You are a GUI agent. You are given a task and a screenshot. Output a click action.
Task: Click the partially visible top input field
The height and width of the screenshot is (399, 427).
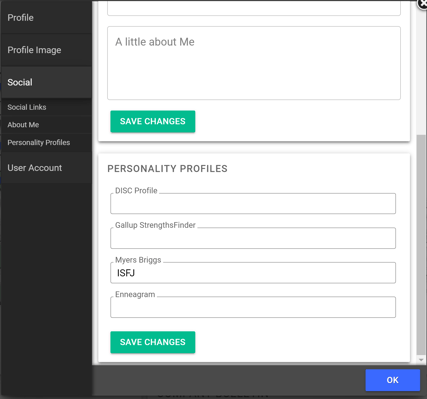(x=254, y=8)
